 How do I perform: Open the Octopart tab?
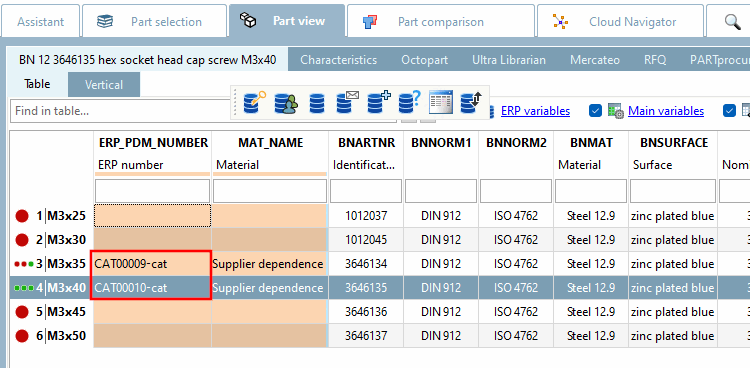pyautogui.click(x=425, y=60)
